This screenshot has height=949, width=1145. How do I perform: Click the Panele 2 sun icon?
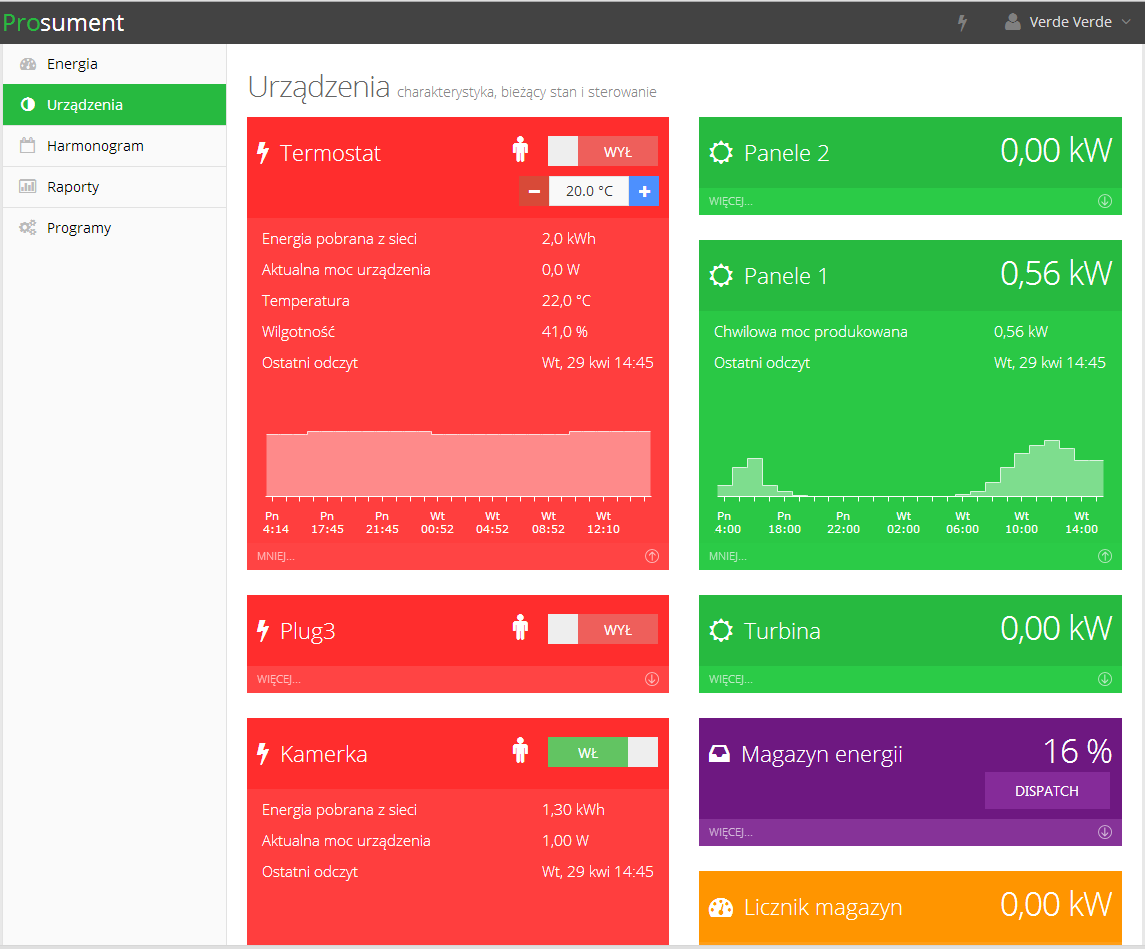click(x=721, y=153)
